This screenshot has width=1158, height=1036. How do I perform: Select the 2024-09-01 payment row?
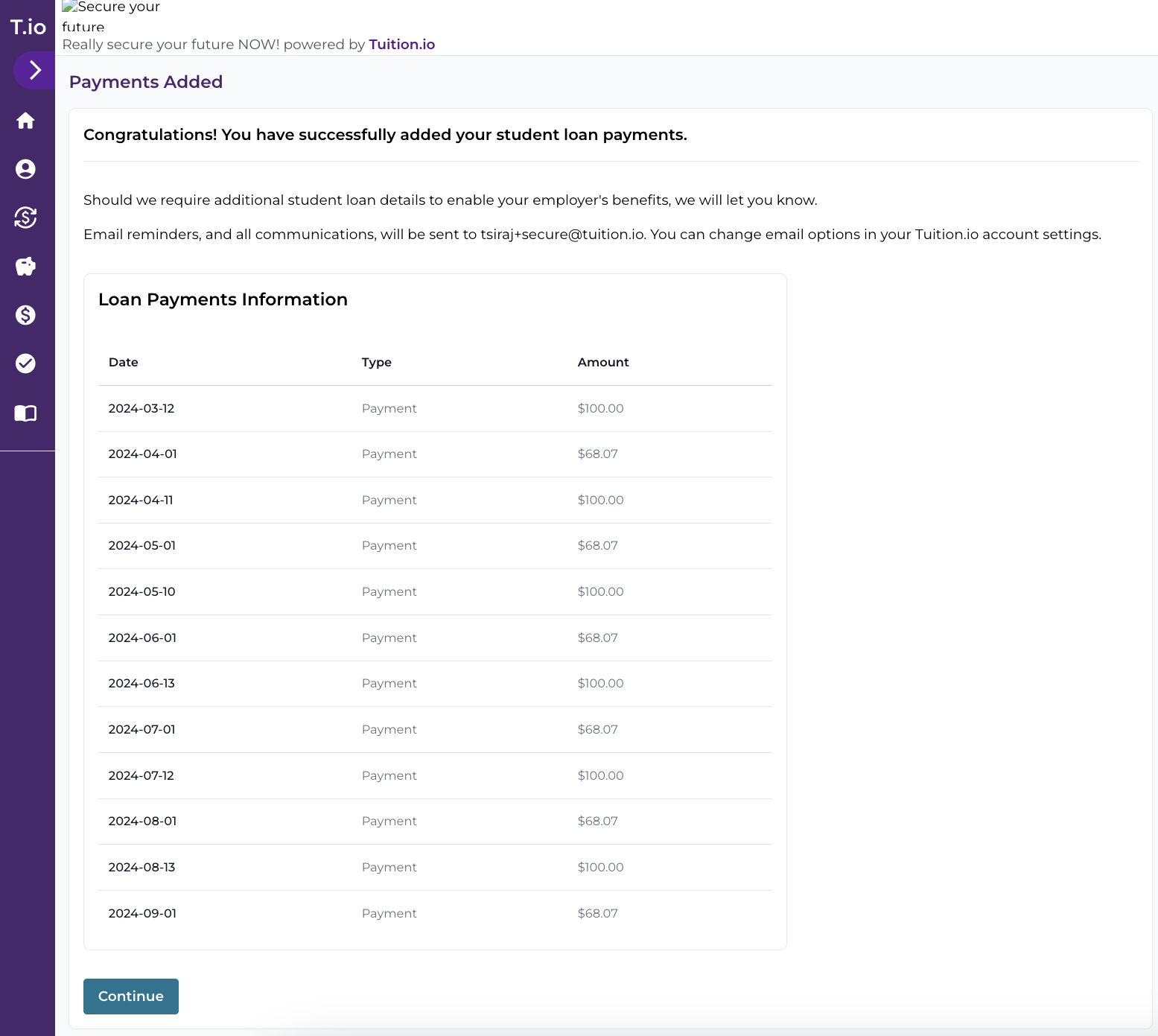141,913
